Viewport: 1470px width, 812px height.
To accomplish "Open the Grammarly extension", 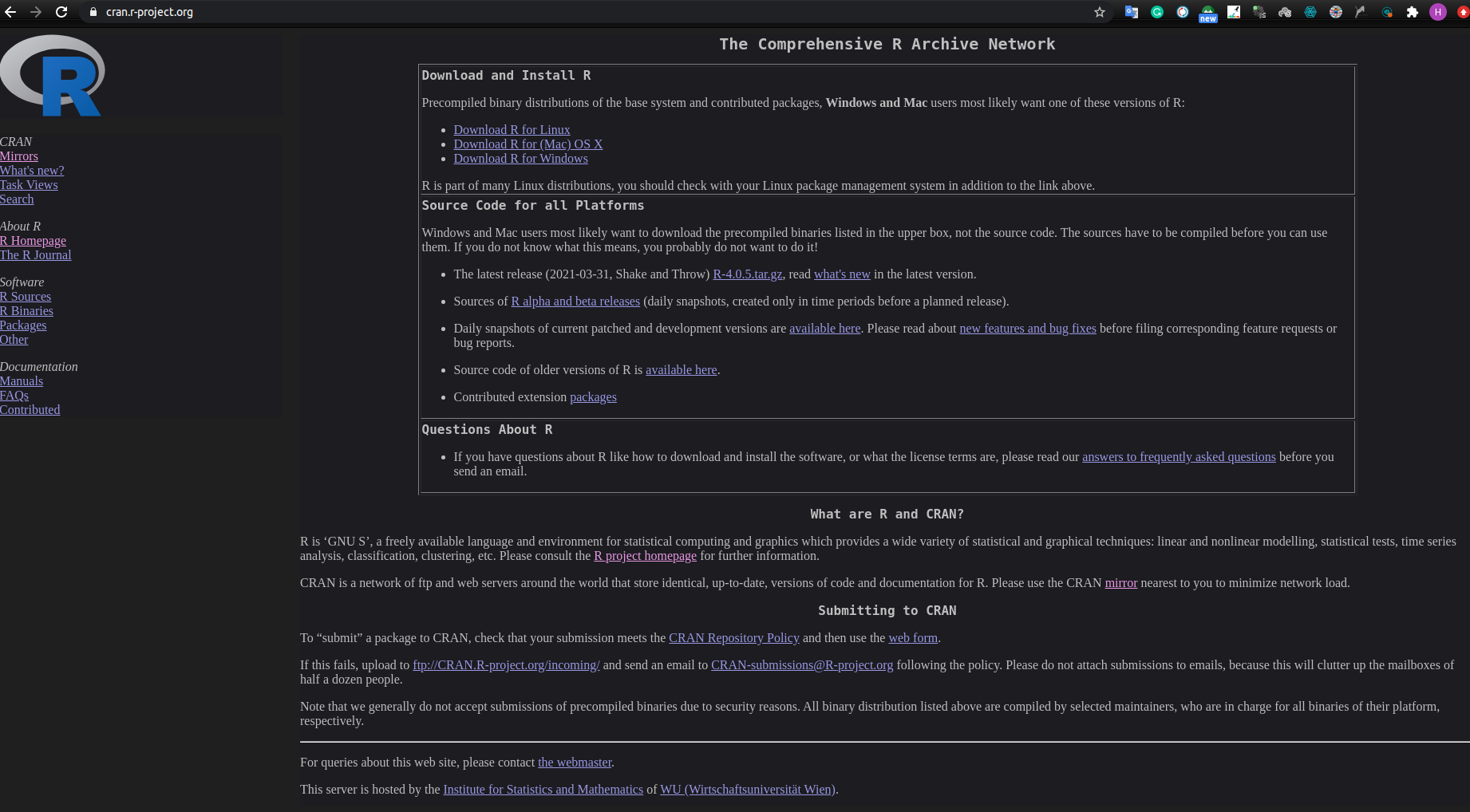I will [1157, 12].
